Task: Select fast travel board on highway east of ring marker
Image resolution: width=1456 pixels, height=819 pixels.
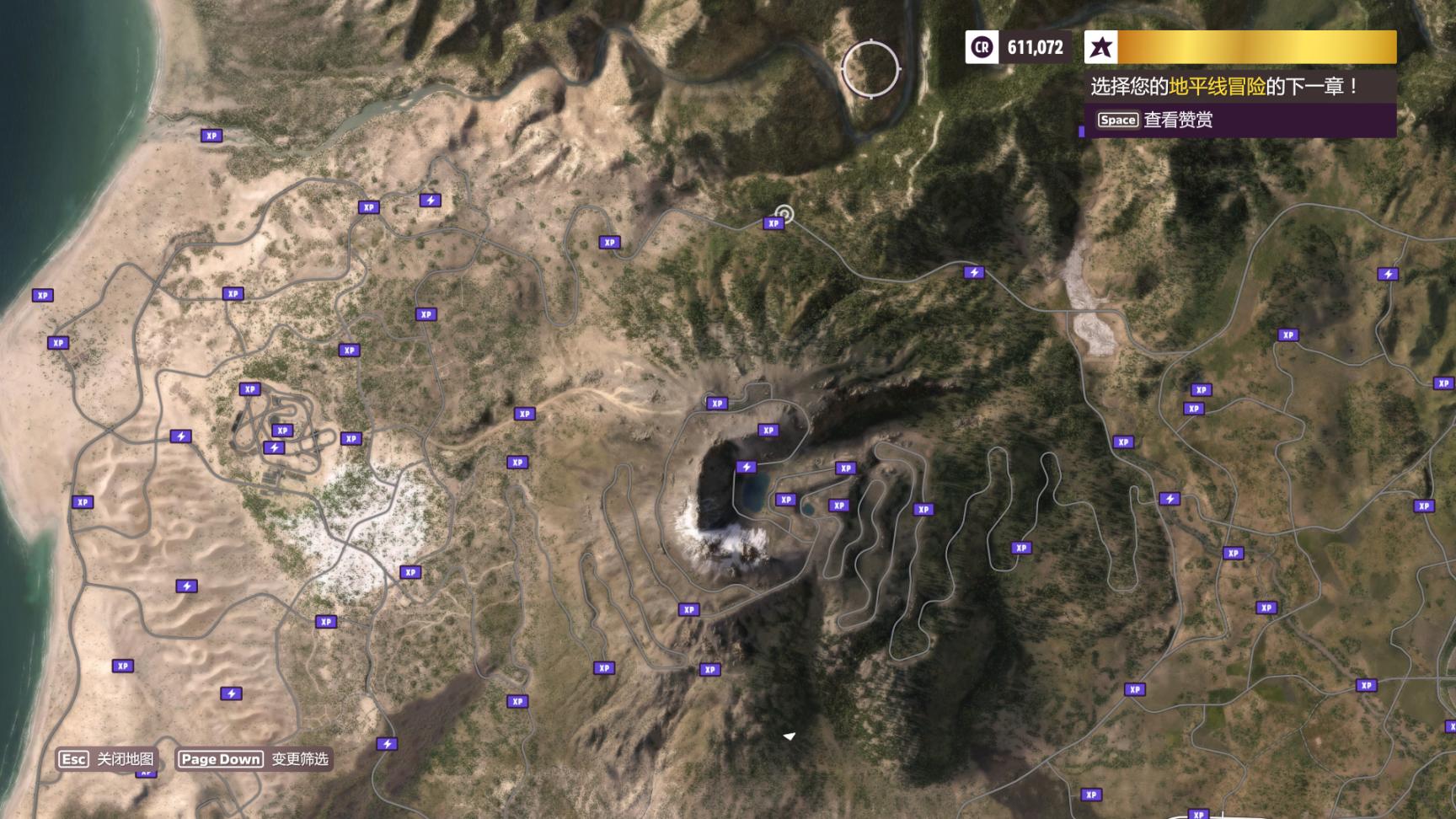Action: (x=973, y=273)
